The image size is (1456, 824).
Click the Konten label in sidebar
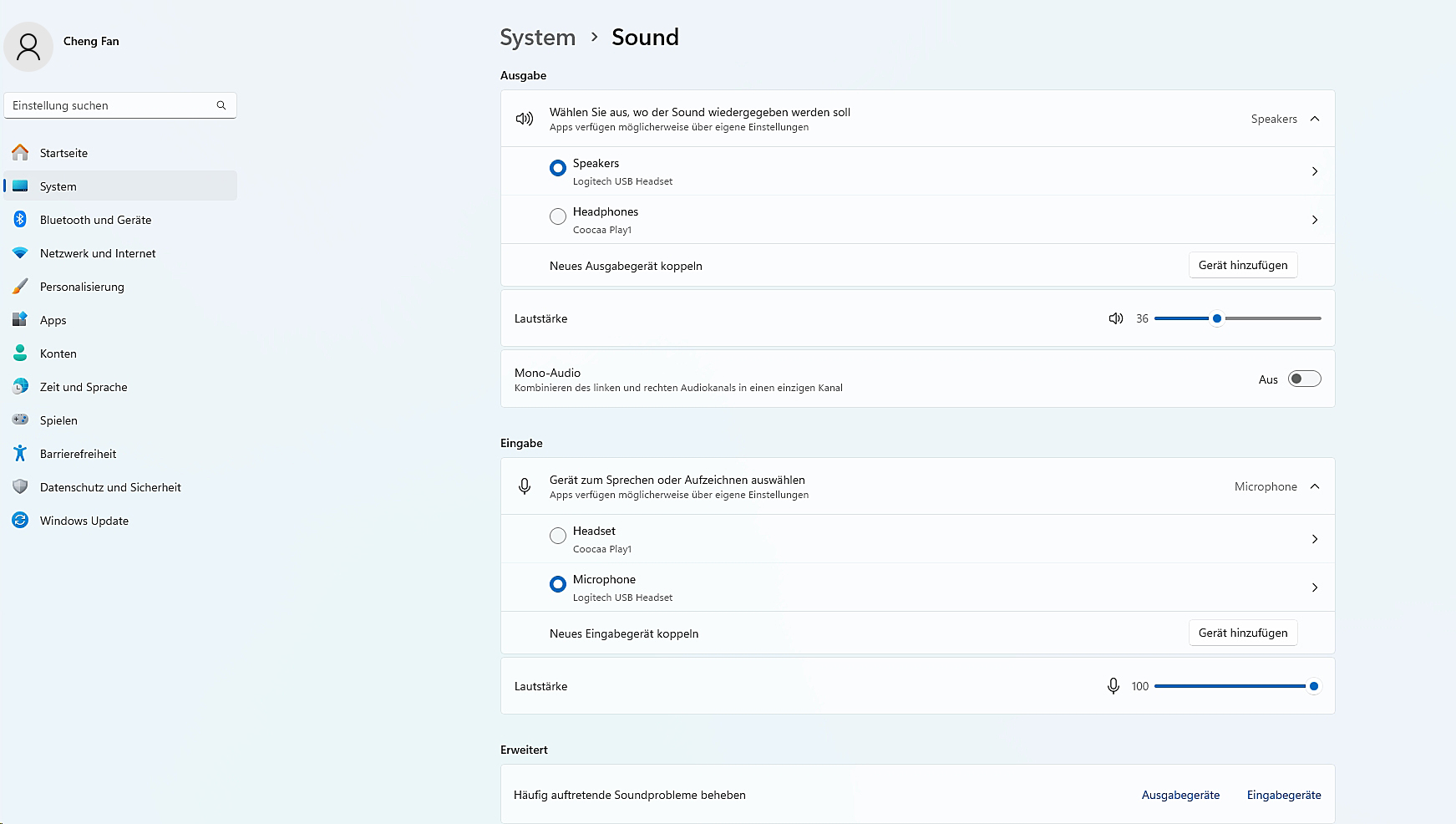tap(58, 354)
